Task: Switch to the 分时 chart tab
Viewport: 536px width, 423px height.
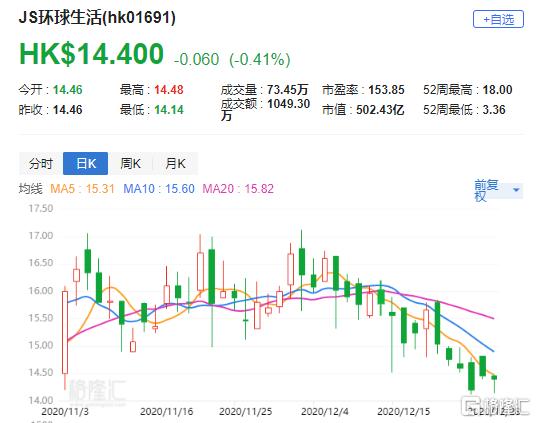Action: pyautogui.click(x=41, y=164)
